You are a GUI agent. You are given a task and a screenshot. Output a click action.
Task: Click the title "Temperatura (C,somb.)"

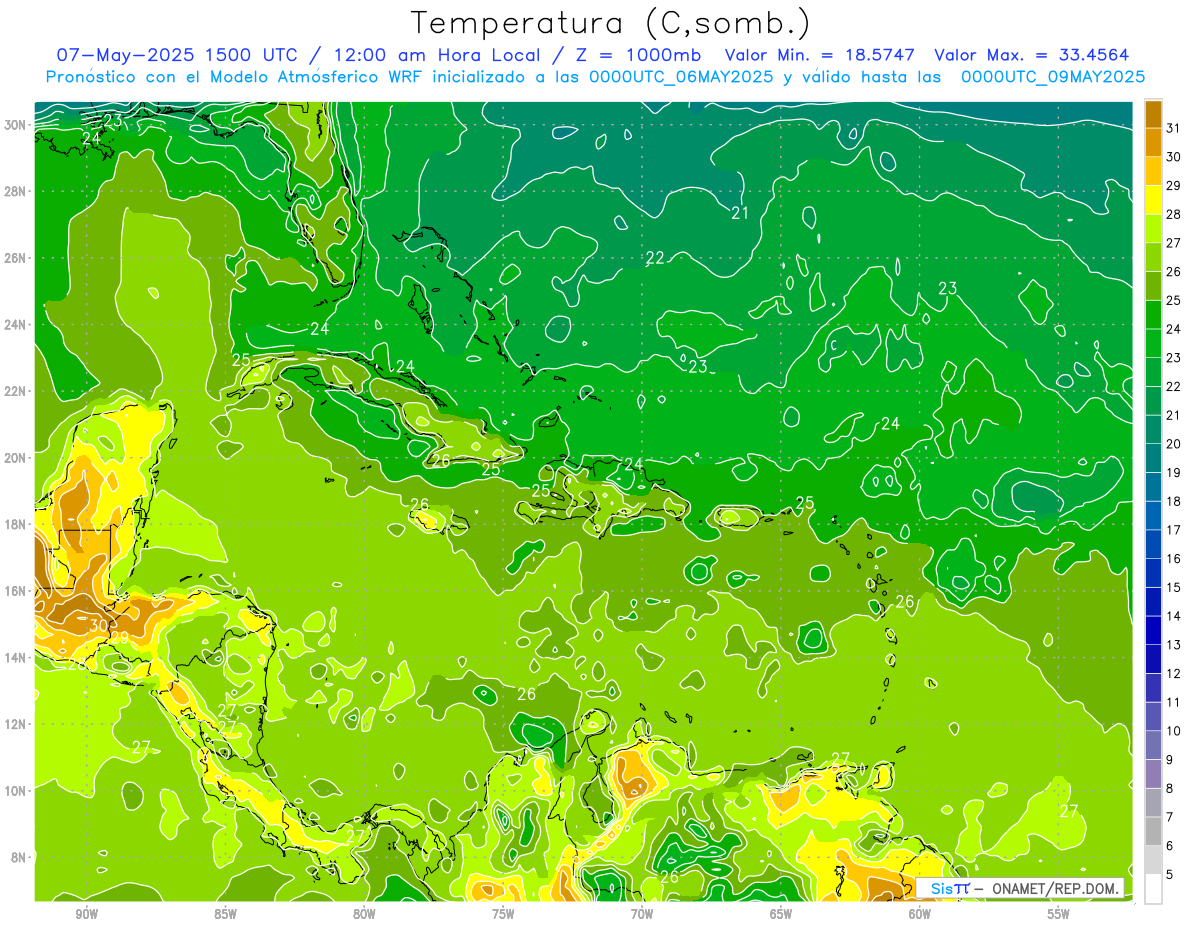pos(611,23)
